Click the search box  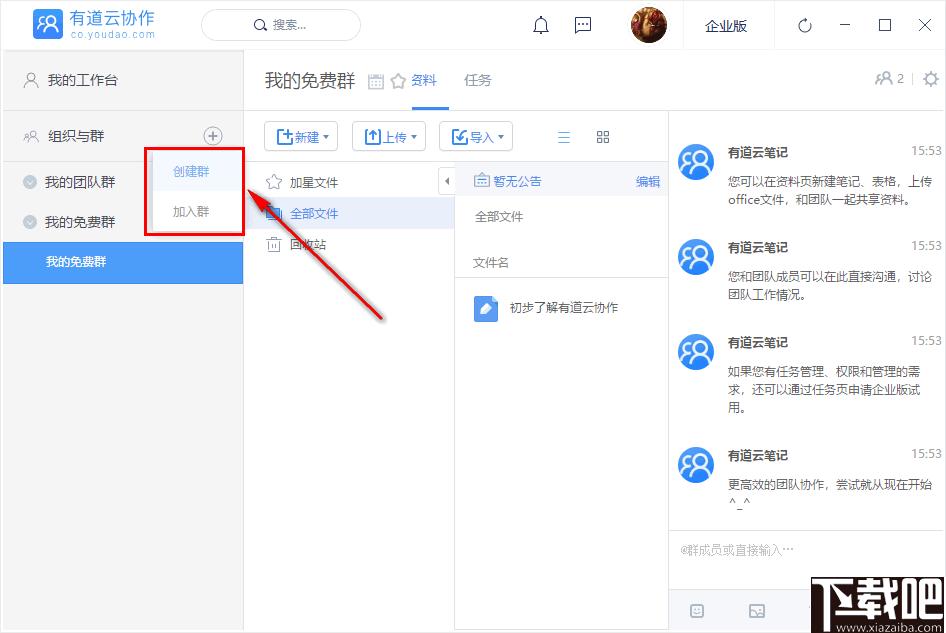point(281,25)
